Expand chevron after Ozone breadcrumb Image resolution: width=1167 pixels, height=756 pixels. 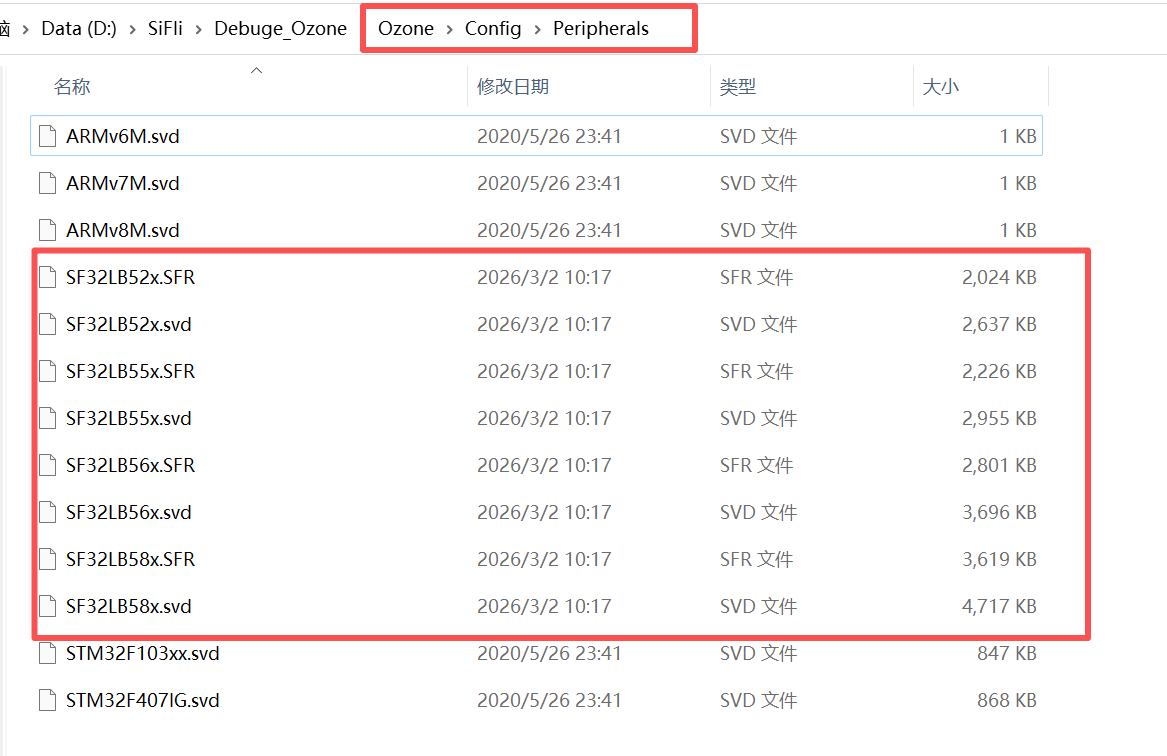pyautogui.click(x=450, y=29)
